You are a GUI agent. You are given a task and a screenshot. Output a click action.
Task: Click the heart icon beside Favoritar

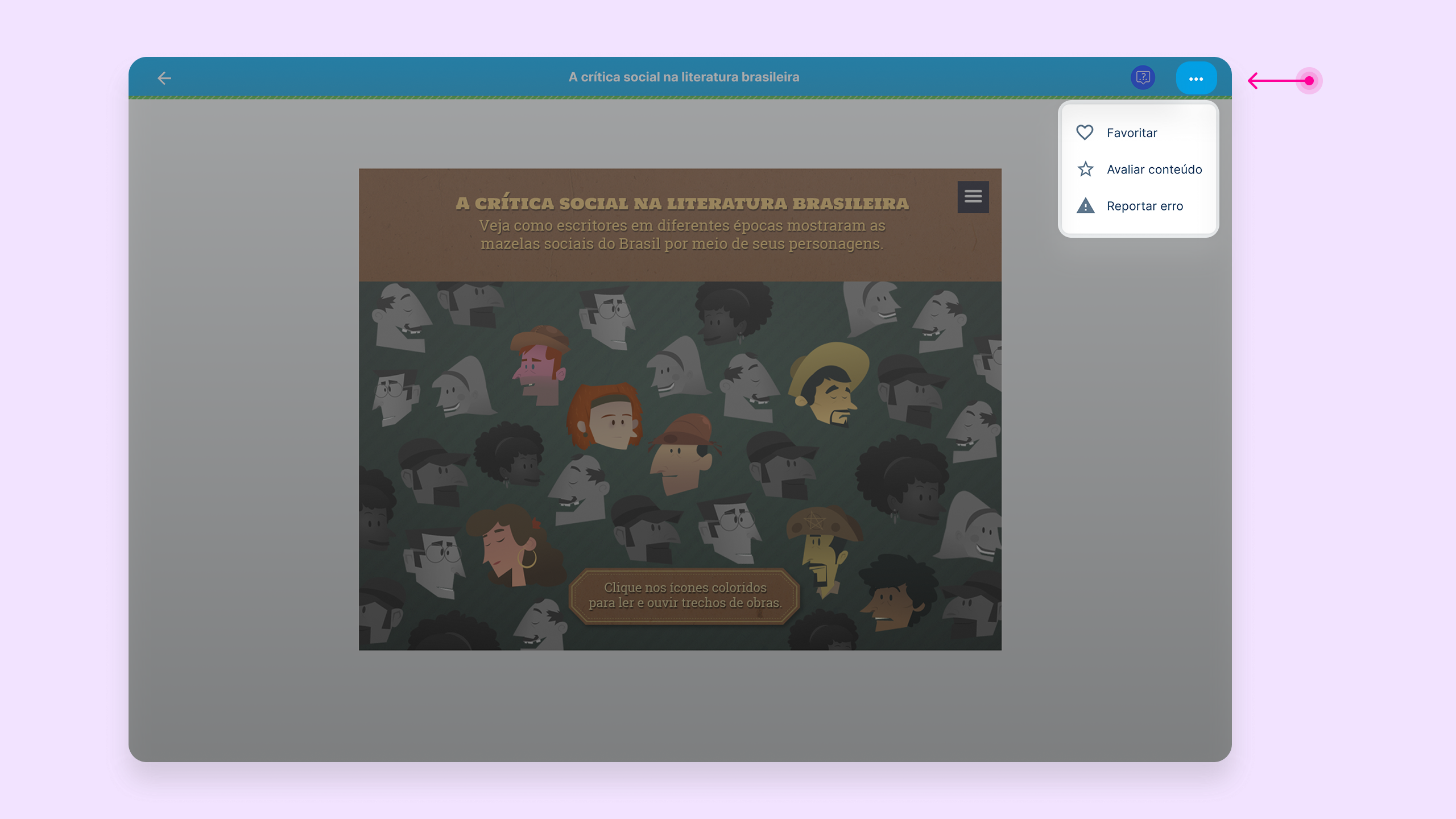(x=1085, y=133)
